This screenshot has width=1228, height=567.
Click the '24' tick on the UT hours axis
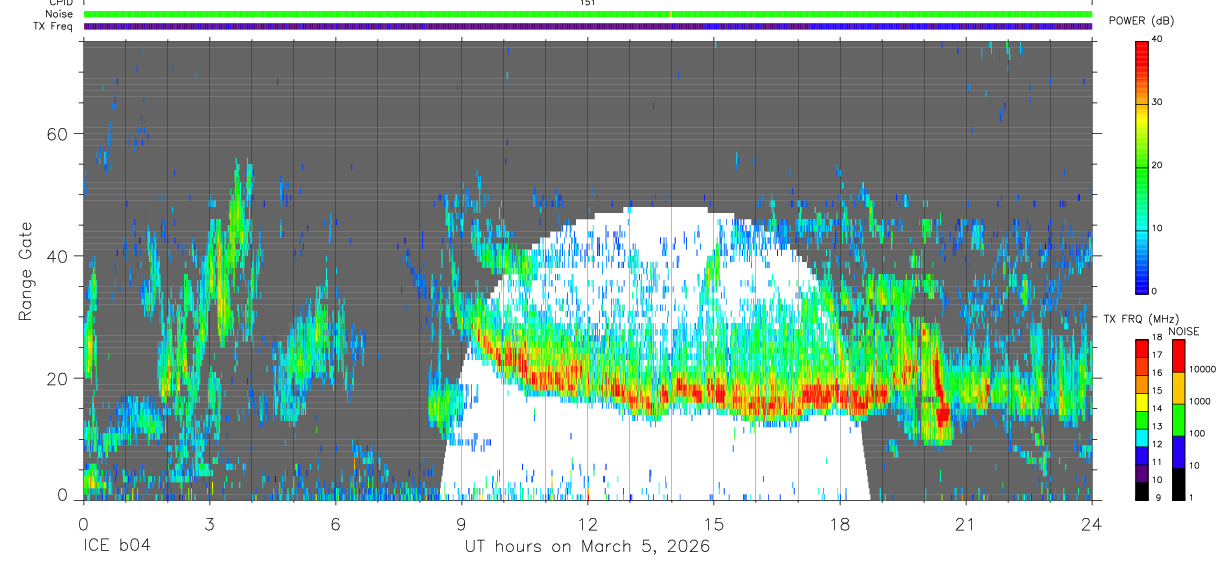[1091, 524]
